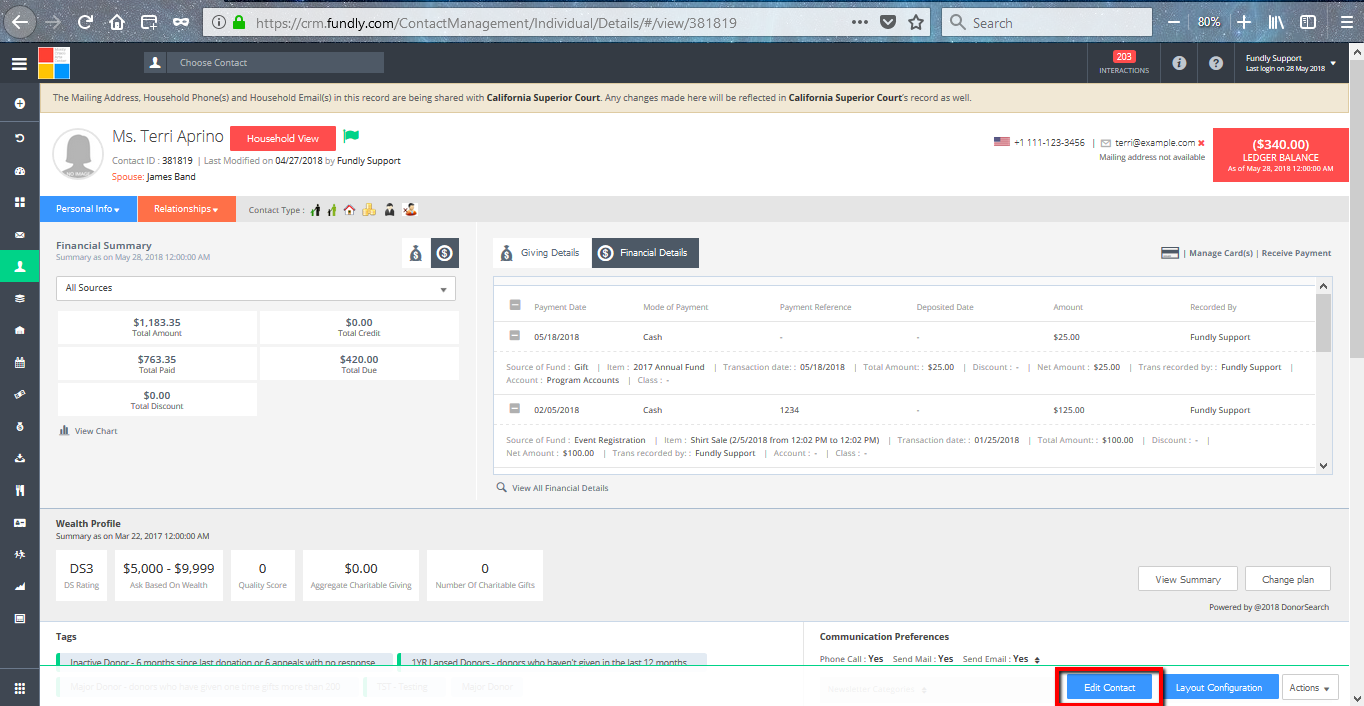The width and height of the screenshot is (1364, 706).
Task: Click the info icon in top header
Action: [1179, 63]
